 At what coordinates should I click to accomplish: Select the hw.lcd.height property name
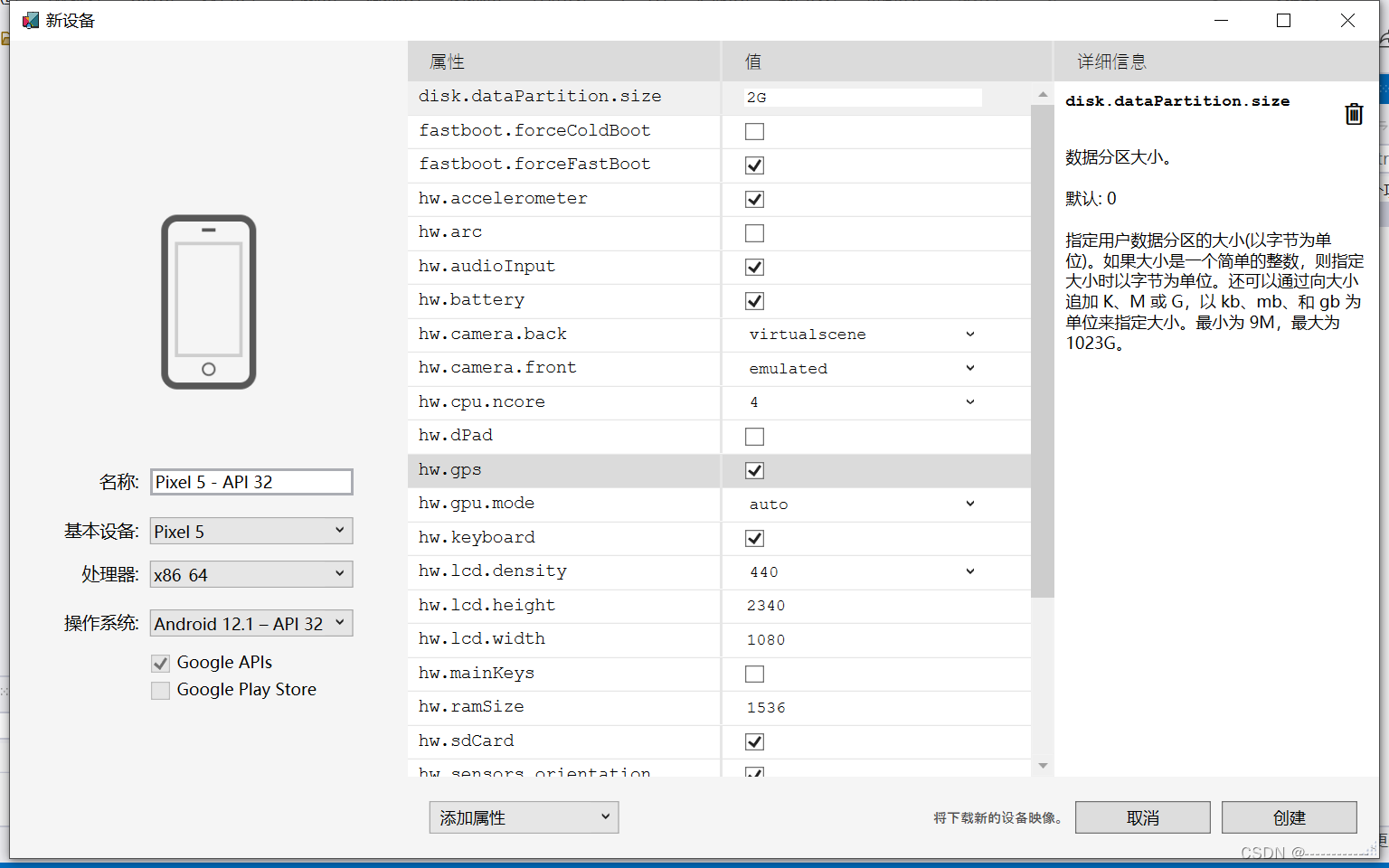(x=487, y=606)
